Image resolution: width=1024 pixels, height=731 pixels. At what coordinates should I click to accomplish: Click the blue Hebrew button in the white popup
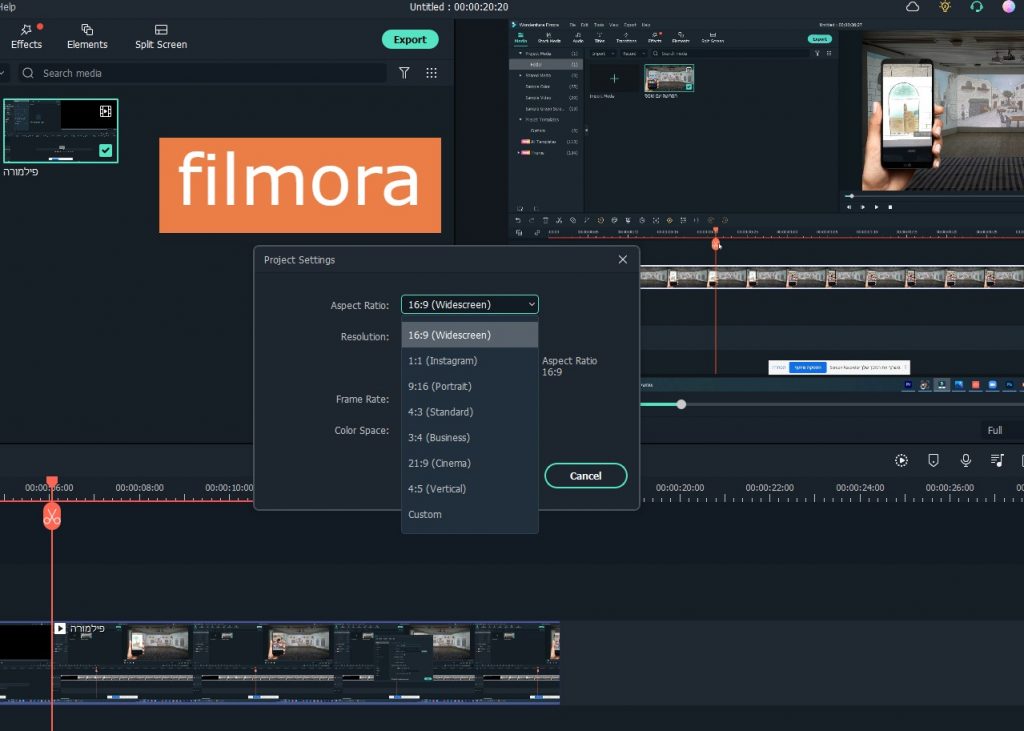(808, 368)
